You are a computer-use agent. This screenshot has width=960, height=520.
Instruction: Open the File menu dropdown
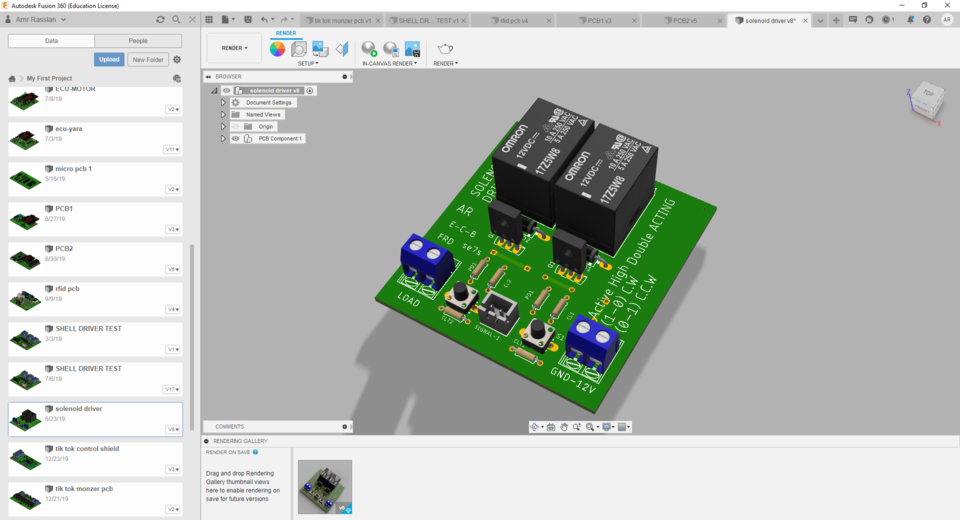click(x=228, y=20)
